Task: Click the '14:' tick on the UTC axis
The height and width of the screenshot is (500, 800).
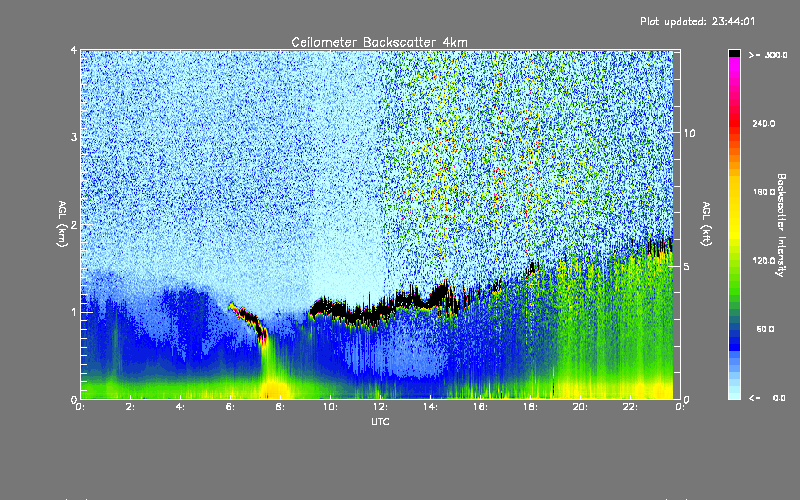Action: pyautogui.click(x=430, y=407)
